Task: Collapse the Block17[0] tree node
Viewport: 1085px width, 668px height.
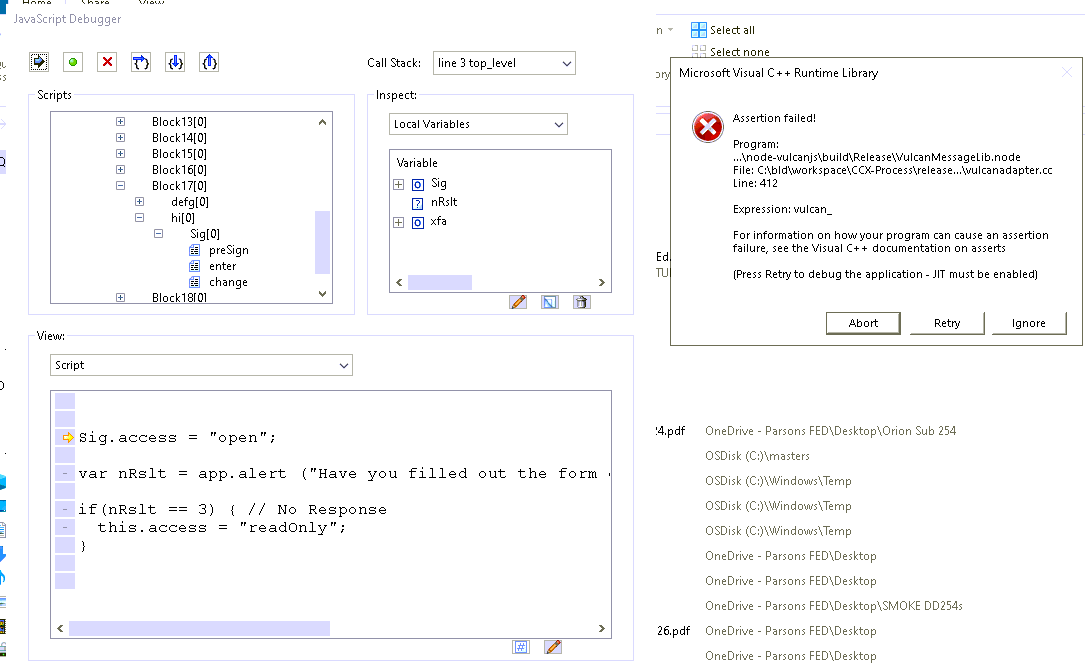Action: point(120,186)
